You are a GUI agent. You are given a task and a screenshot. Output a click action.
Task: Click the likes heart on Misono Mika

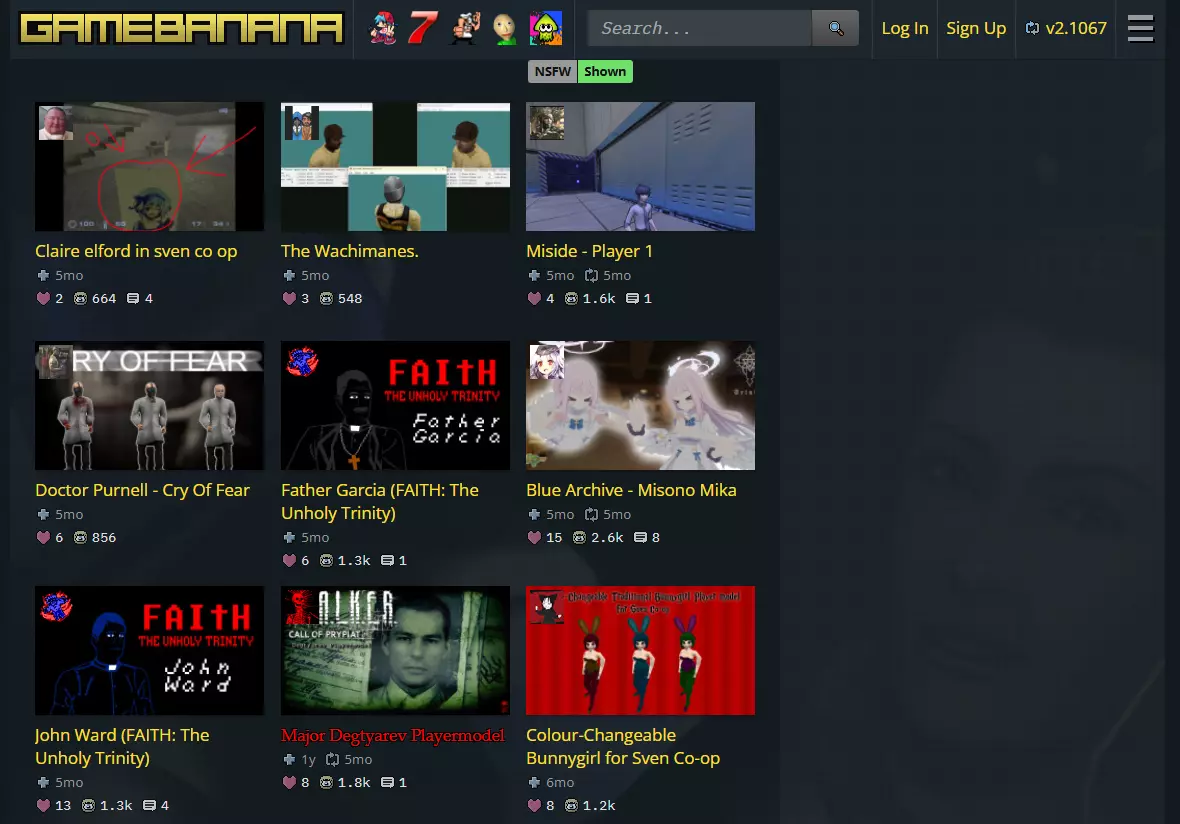[534, 537]
